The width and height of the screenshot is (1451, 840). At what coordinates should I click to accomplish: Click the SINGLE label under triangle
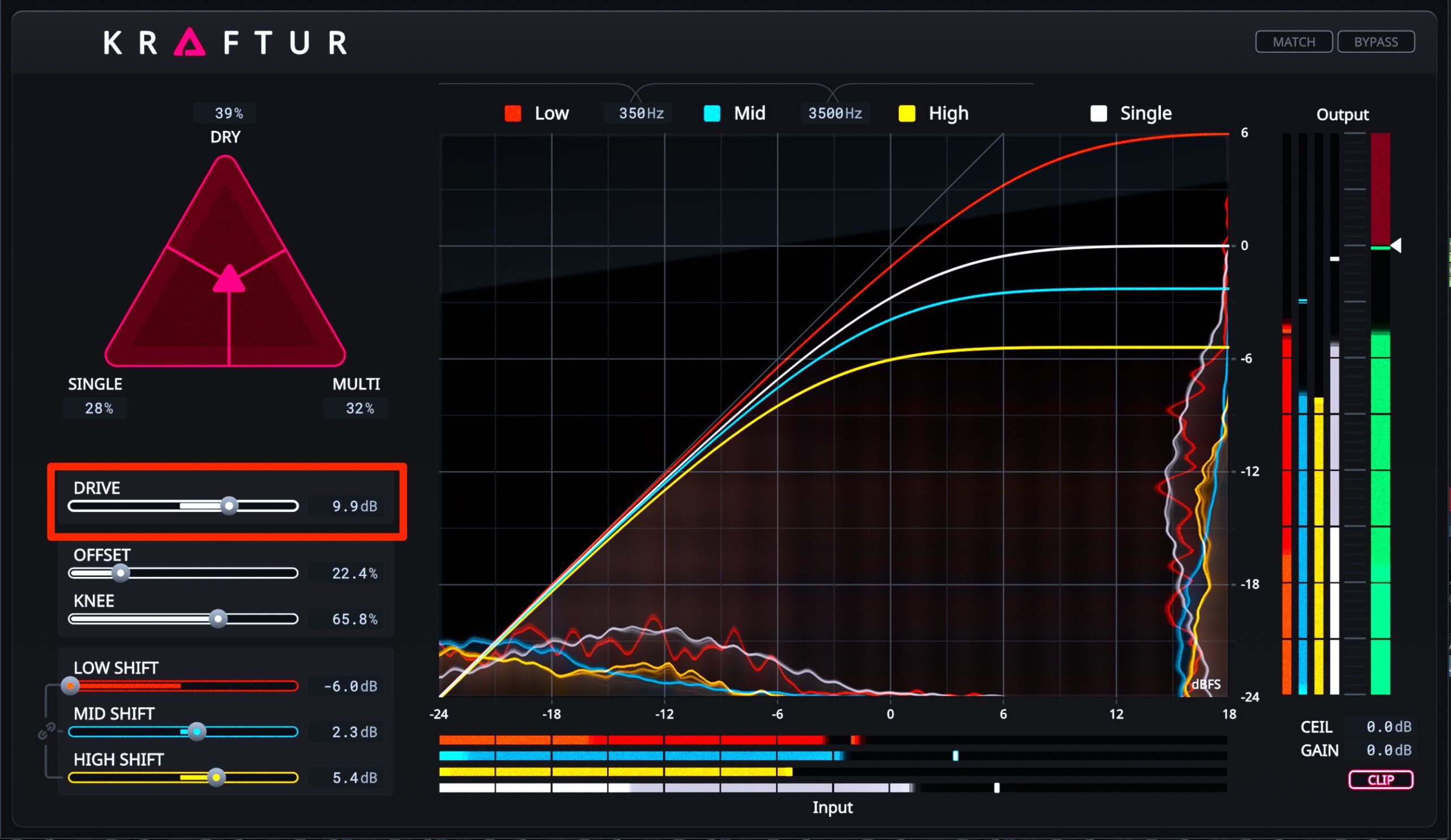(95, 384)
